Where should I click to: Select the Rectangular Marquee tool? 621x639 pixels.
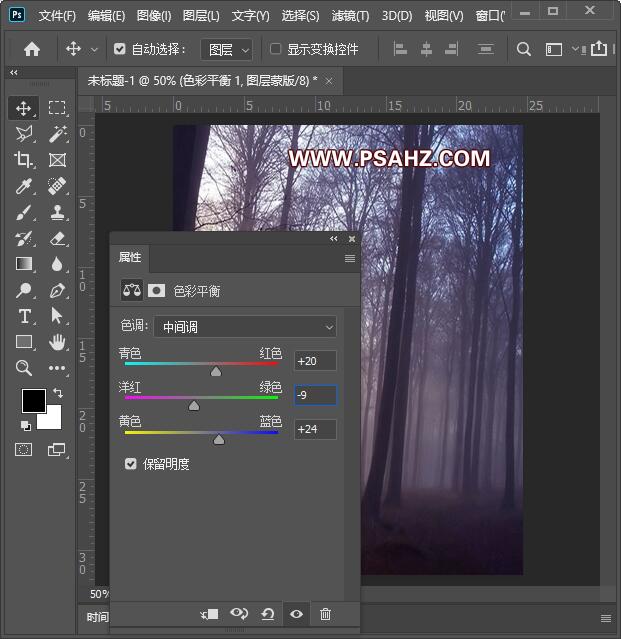click(57, 108)
